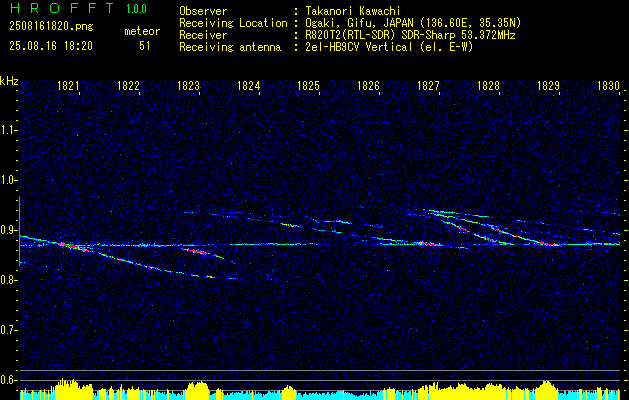The width and height of the screenshot is (629, 400).
Task: Click the 1830 time axis marker
Action: [609, 85]
